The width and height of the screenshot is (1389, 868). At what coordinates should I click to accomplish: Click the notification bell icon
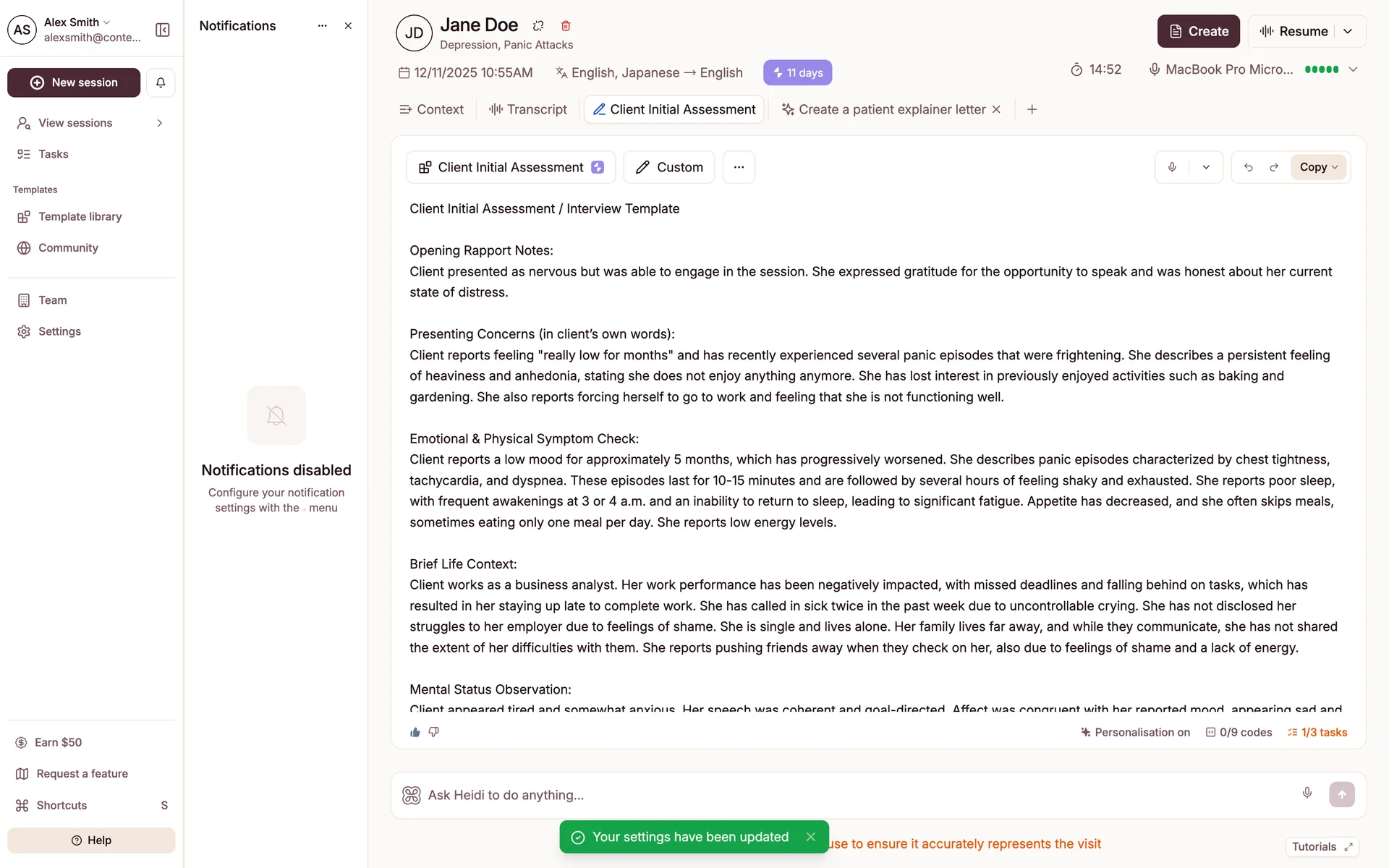tap(161, 82)
